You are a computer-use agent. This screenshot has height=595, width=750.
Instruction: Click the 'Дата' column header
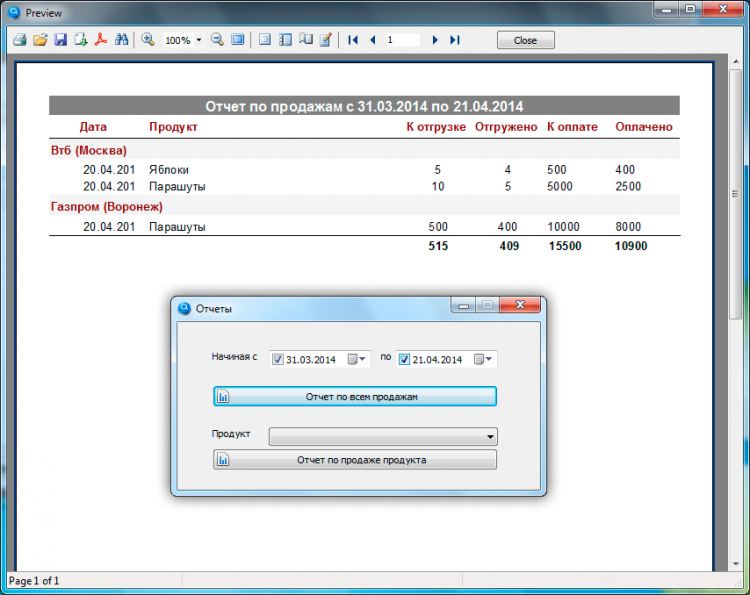(93, 127)
